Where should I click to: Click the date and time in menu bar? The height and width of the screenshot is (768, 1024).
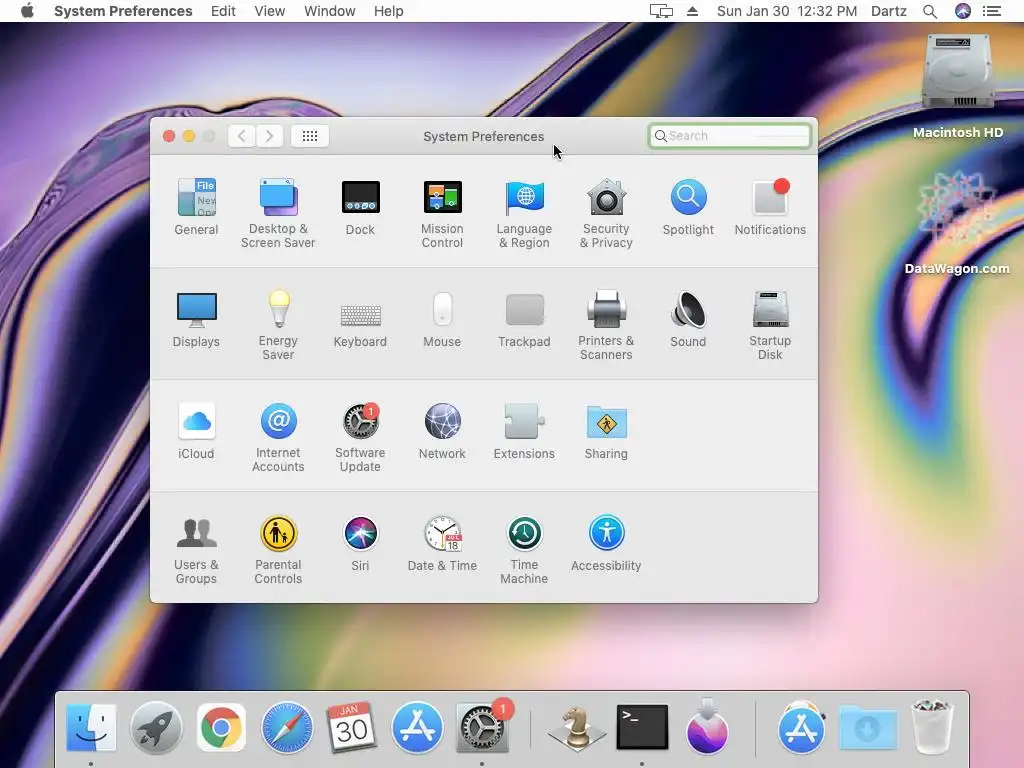(787, 11)
